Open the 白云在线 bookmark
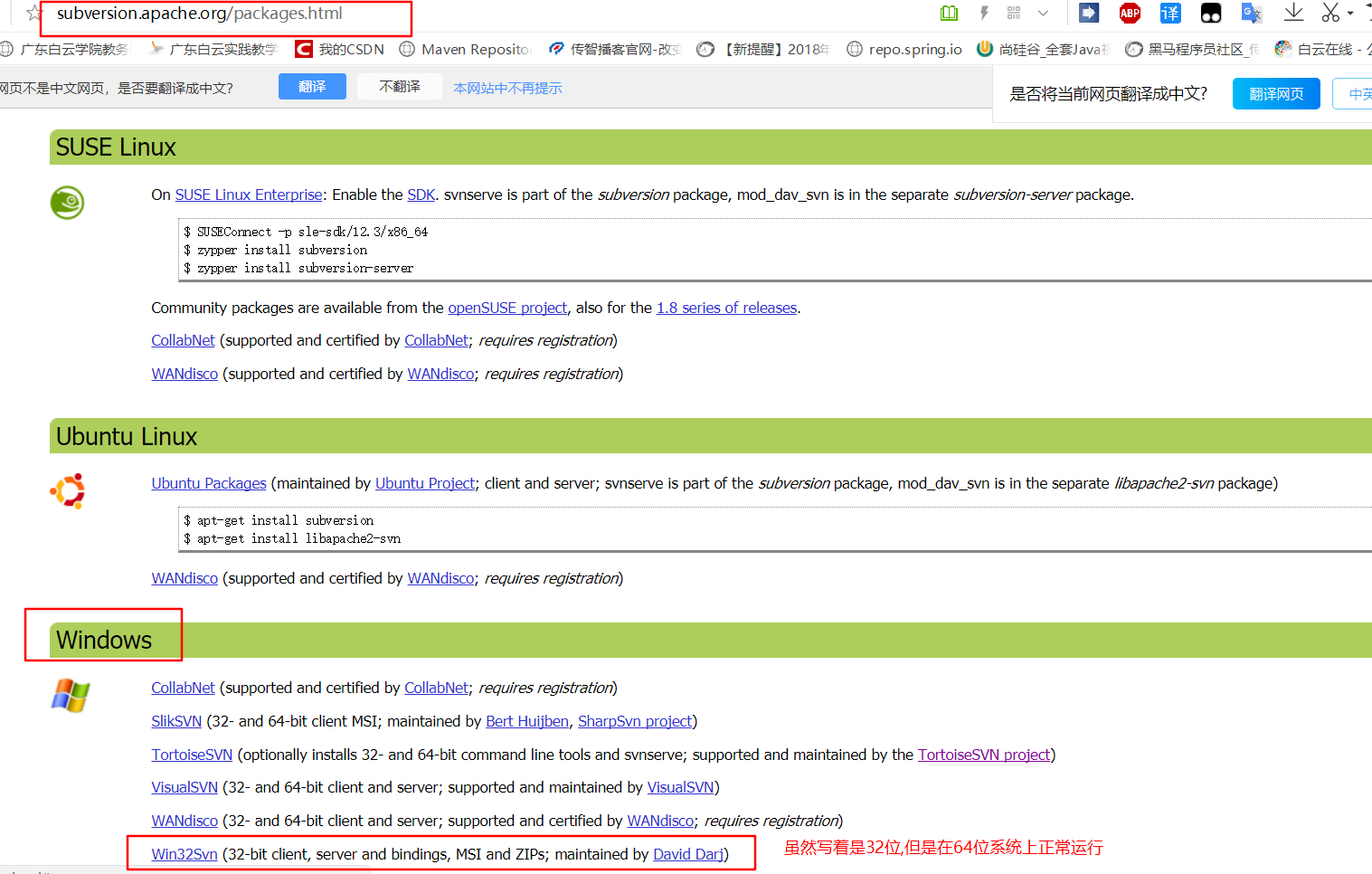The image size is (1372, 874). [x=1322, y=49]
